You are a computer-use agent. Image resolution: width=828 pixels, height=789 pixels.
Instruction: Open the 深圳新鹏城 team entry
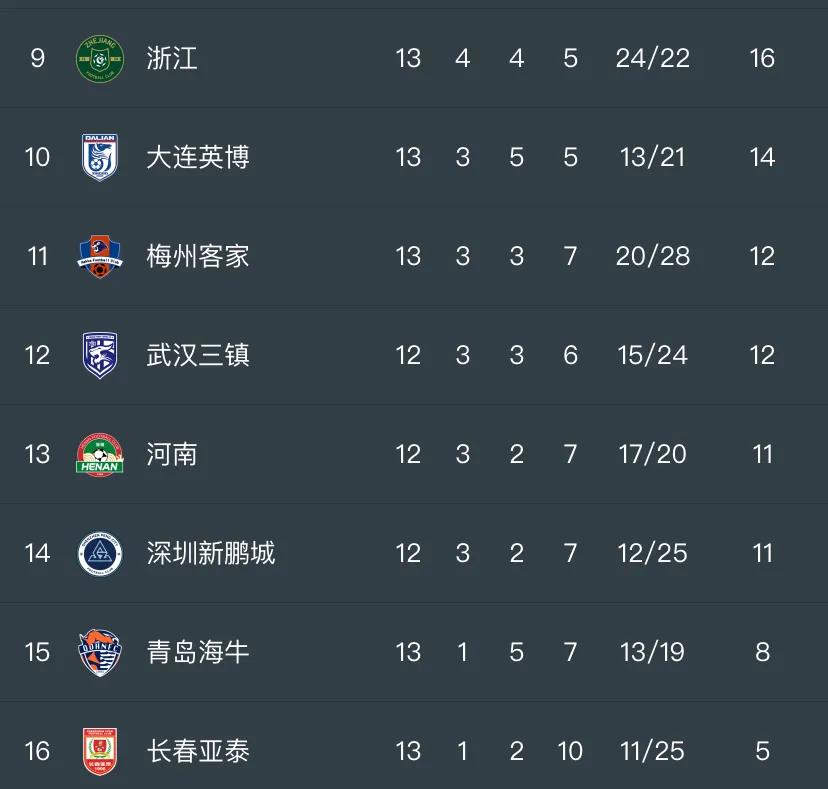pos(211,553)
